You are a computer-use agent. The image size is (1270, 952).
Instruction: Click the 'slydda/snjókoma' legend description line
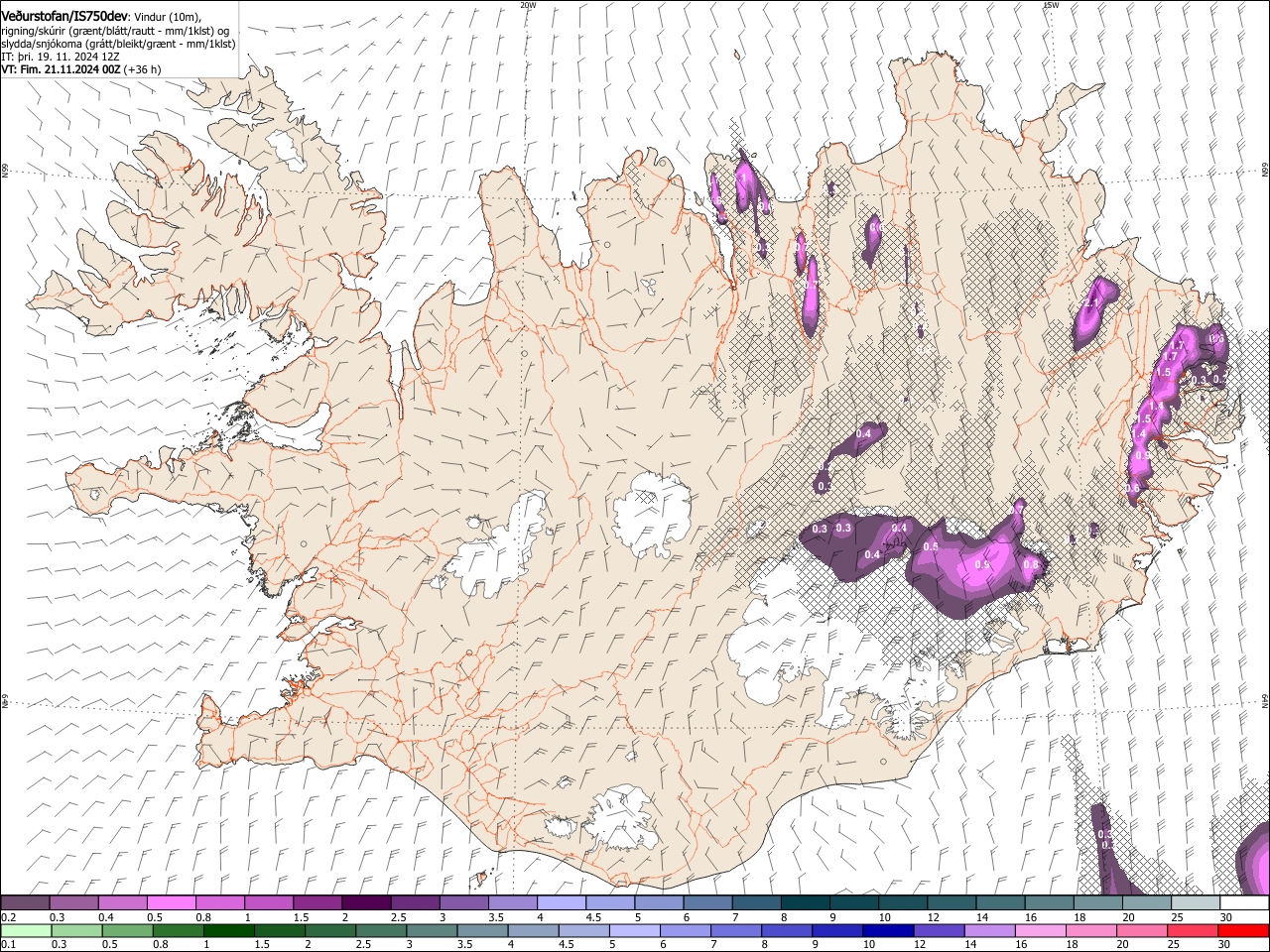[x=118, y=44]
